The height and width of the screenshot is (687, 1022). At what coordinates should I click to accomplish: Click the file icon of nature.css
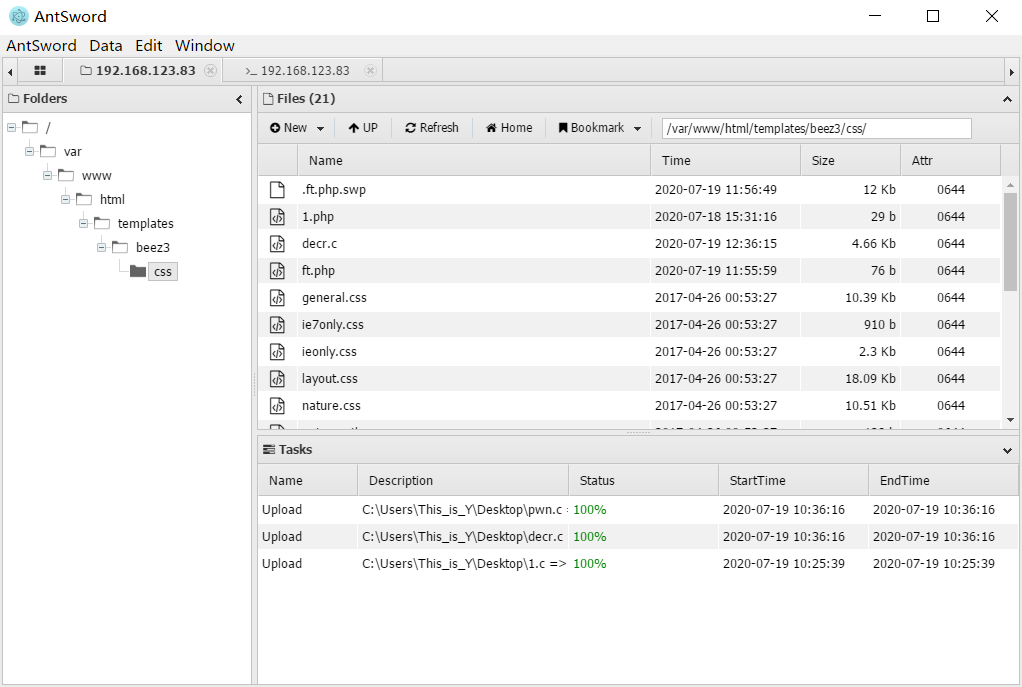pyautogui.click(x=277, y=405)
